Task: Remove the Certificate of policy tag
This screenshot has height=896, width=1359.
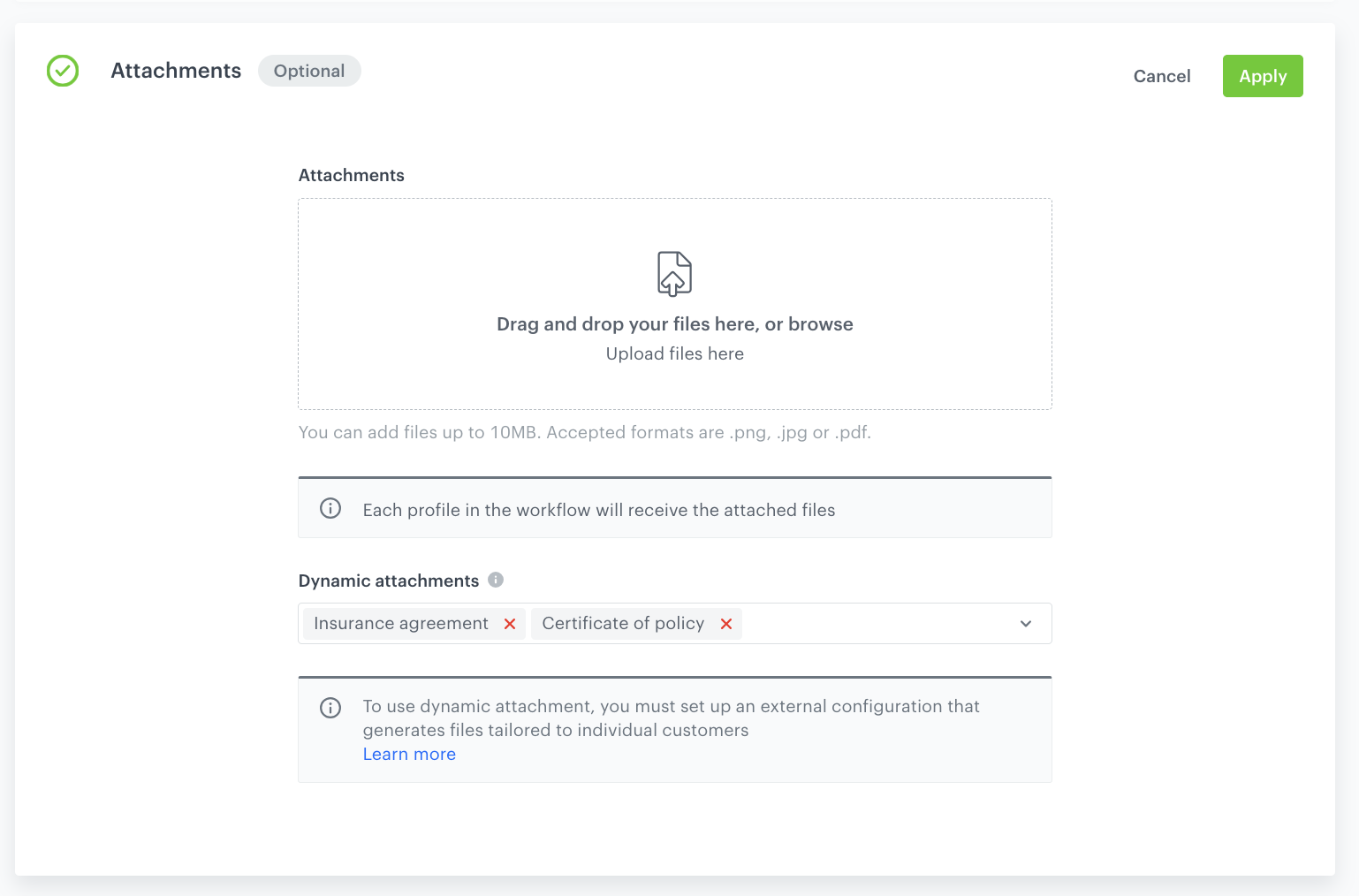Action: click(x=726, y=624)
